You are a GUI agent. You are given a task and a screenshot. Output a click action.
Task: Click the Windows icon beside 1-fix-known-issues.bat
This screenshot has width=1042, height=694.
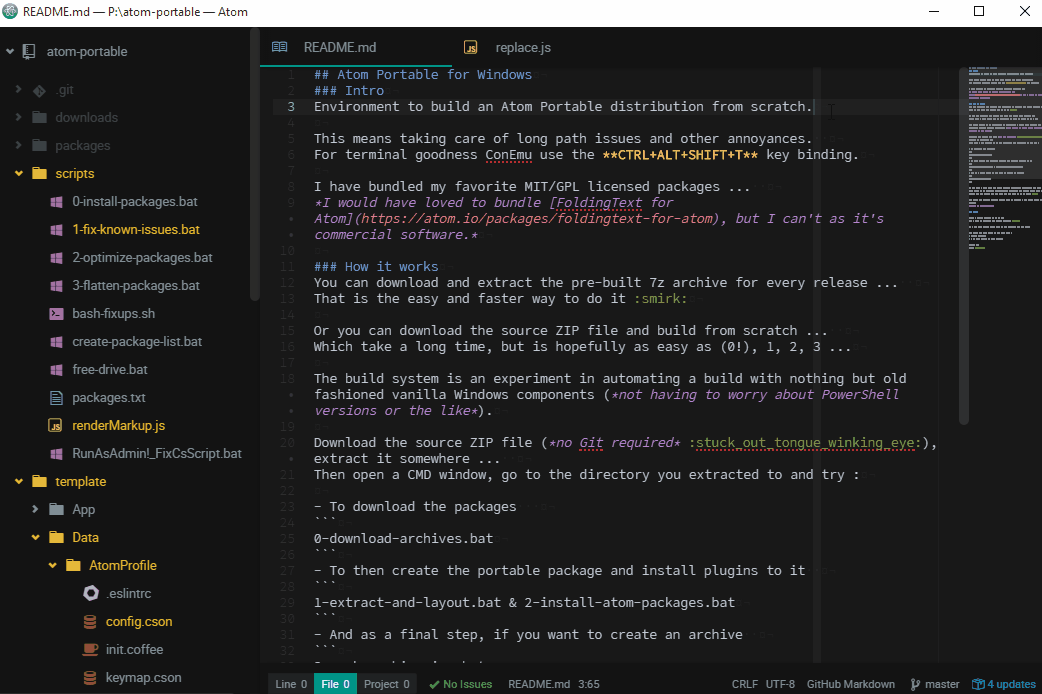point(56,229)
